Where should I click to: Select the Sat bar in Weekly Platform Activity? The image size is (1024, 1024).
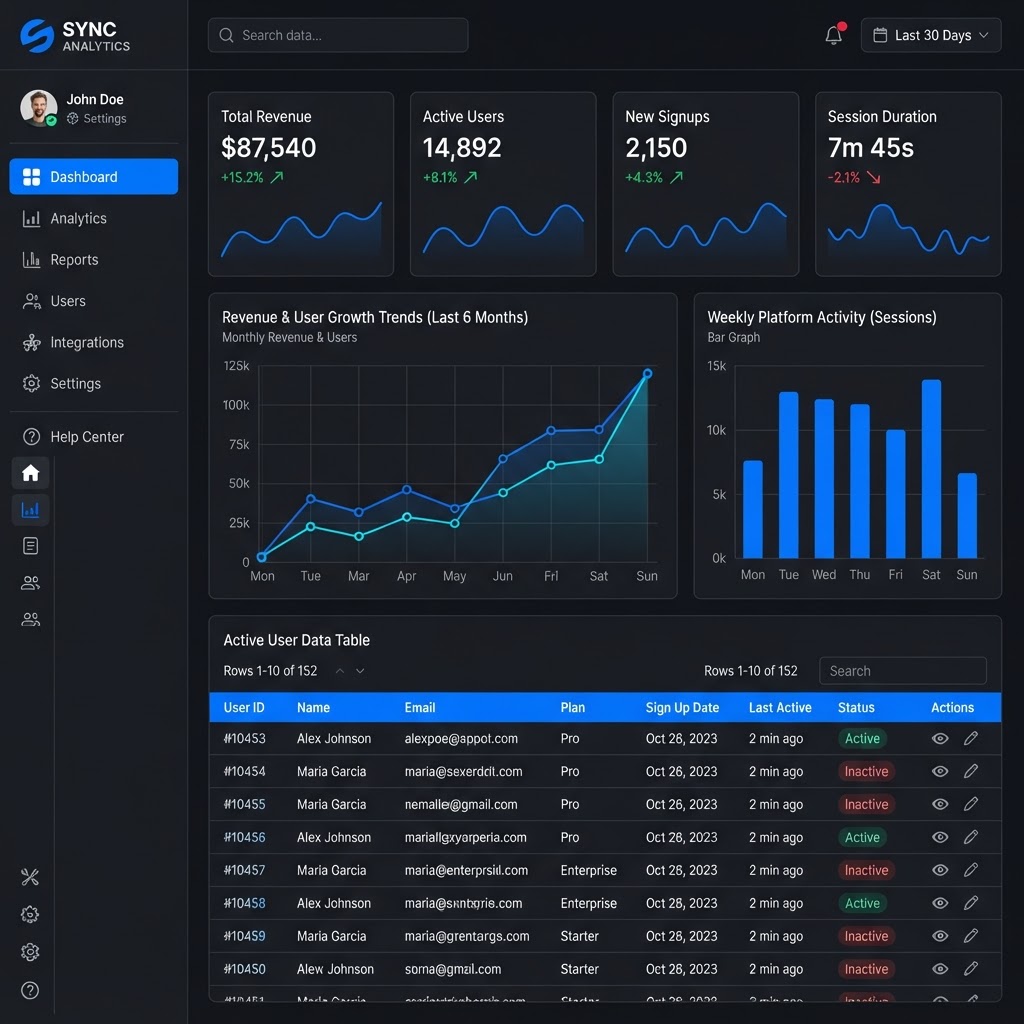(931, 468)
